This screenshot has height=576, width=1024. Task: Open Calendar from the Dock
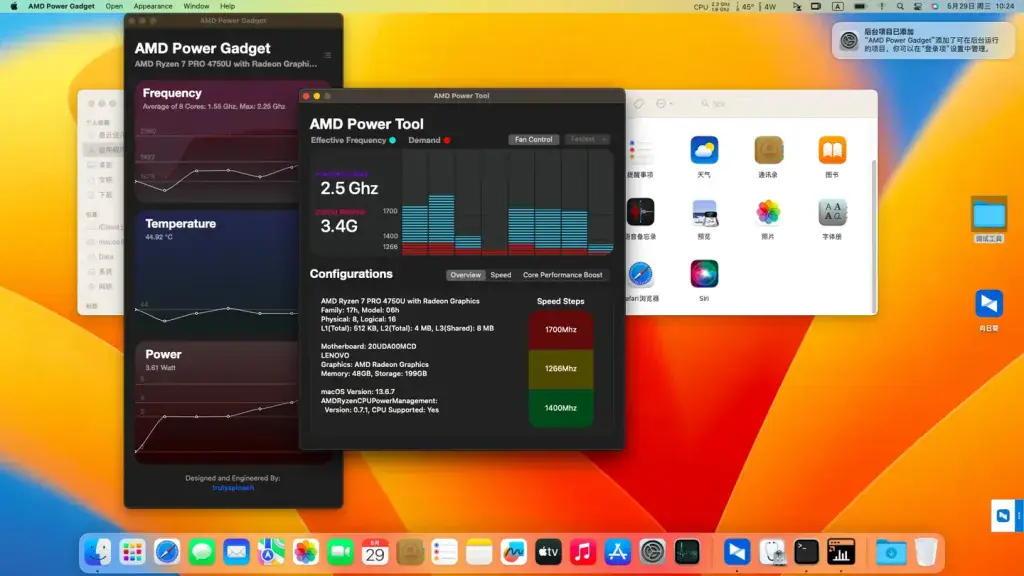(x=375, y=552)
